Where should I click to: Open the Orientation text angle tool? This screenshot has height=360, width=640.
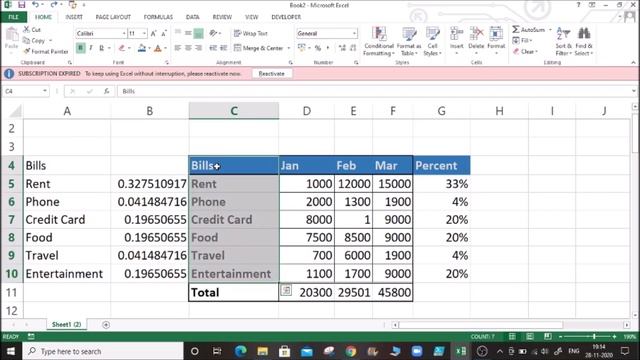[x=213, y=33]
